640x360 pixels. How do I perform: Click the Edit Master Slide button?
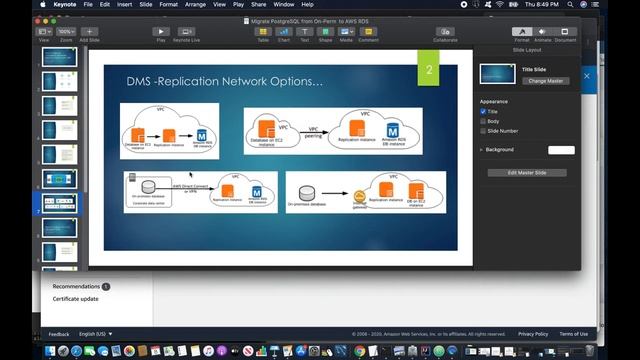(527, 173)
